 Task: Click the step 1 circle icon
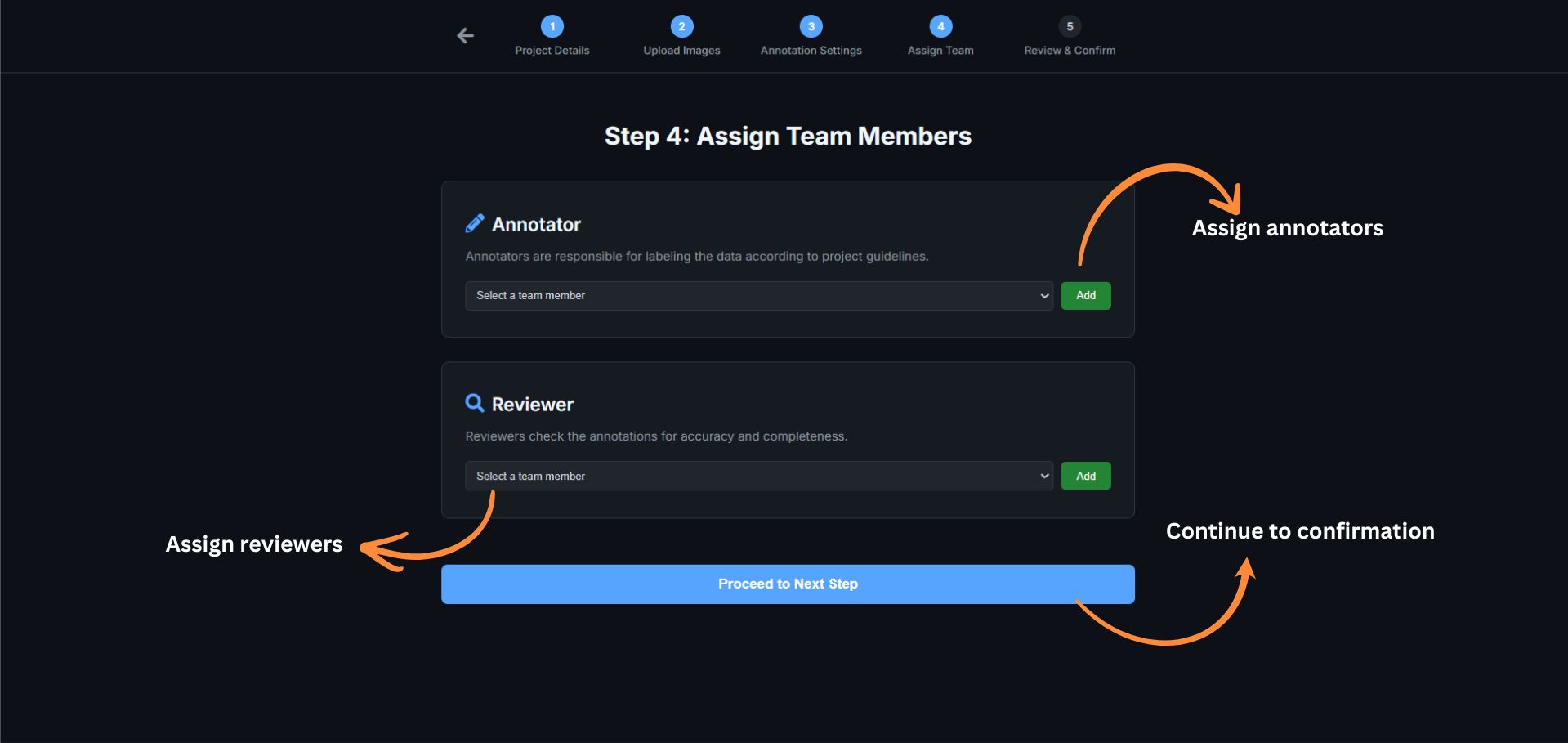tap(552, 26)
